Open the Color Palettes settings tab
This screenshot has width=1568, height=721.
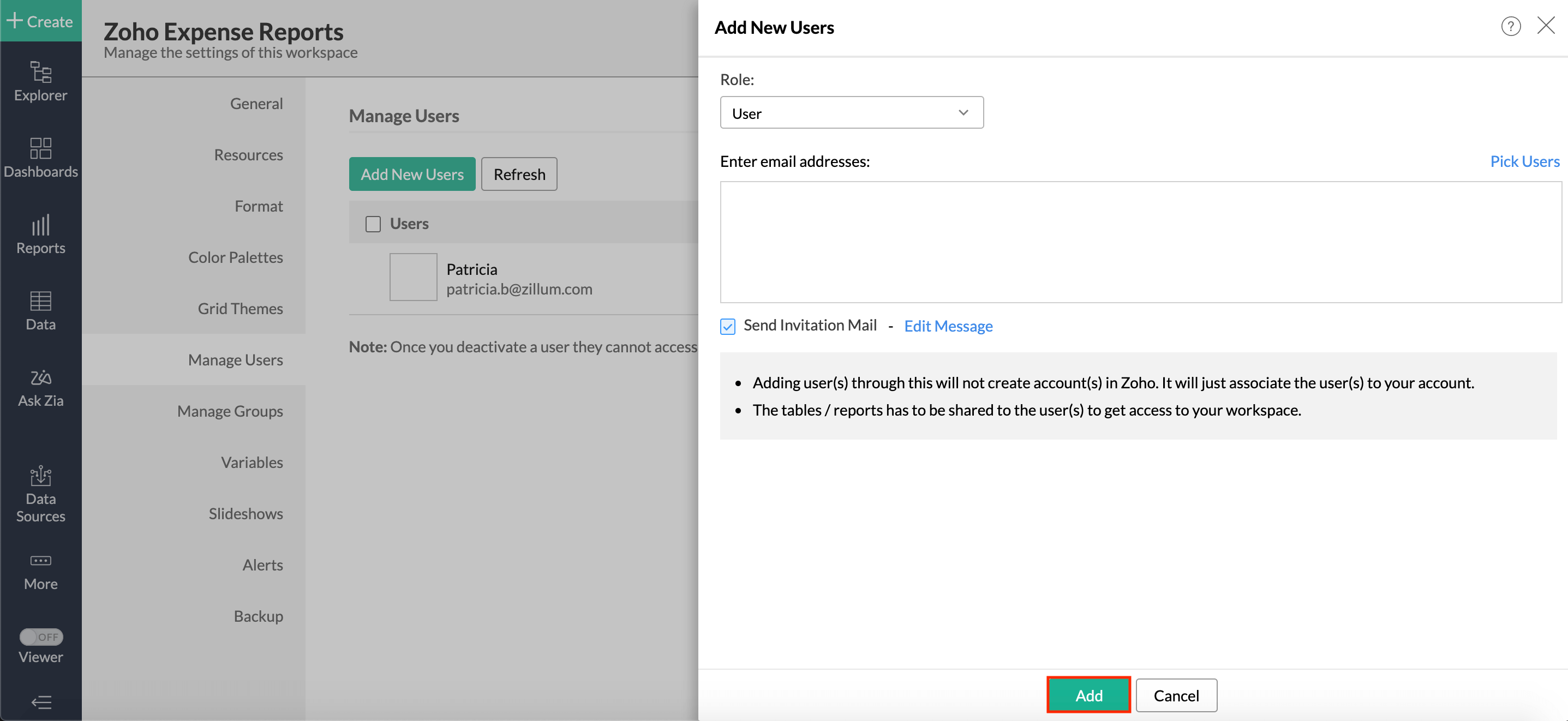(x=236, y=257)
